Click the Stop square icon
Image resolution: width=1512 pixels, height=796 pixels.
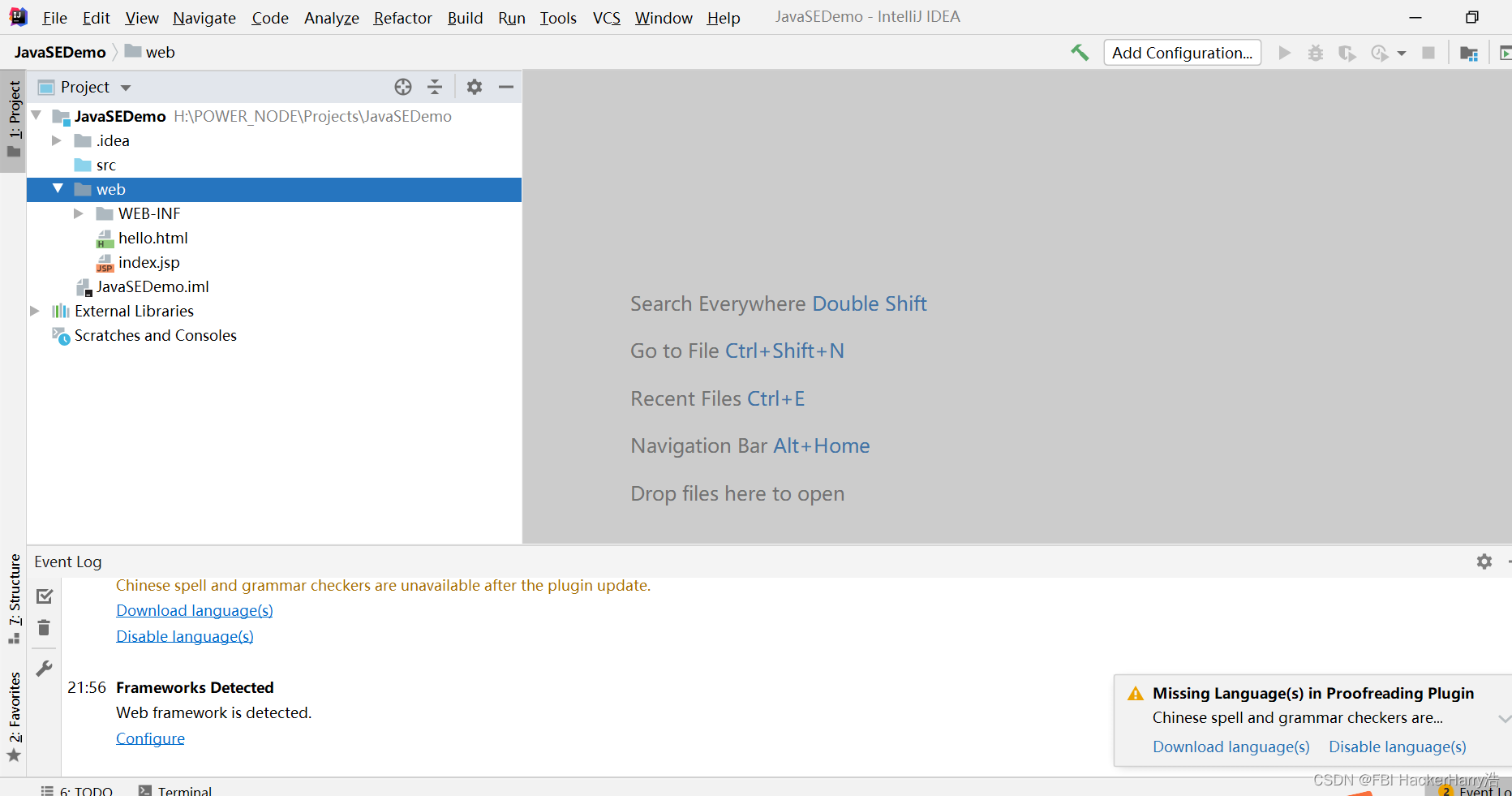coord(1428,53)
